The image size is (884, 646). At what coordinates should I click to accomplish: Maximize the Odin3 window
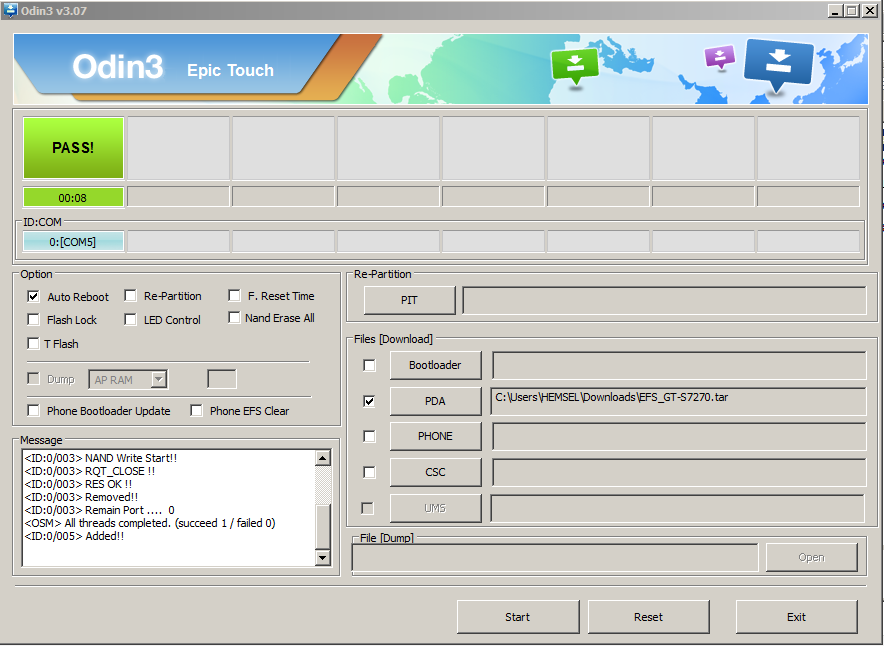(852, 10)
